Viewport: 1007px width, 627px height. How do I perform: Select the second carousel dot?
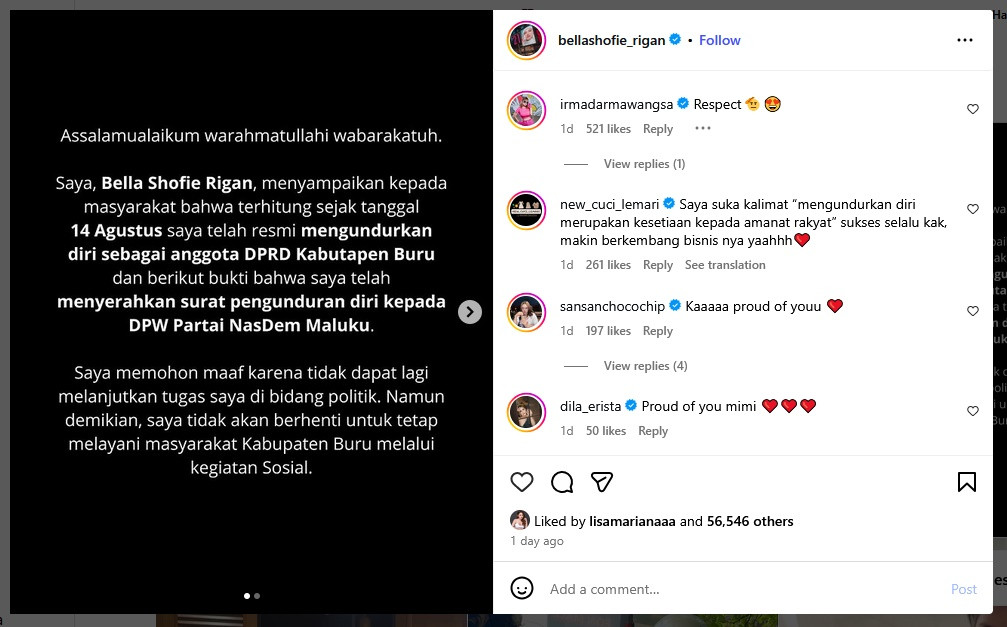pos(257,596)
